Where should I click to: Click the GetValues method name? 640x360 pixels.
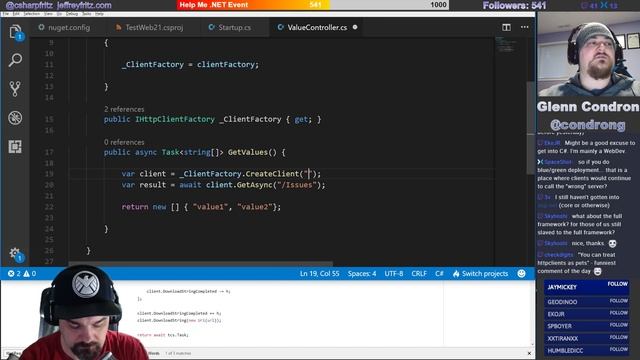coord(248,152)
